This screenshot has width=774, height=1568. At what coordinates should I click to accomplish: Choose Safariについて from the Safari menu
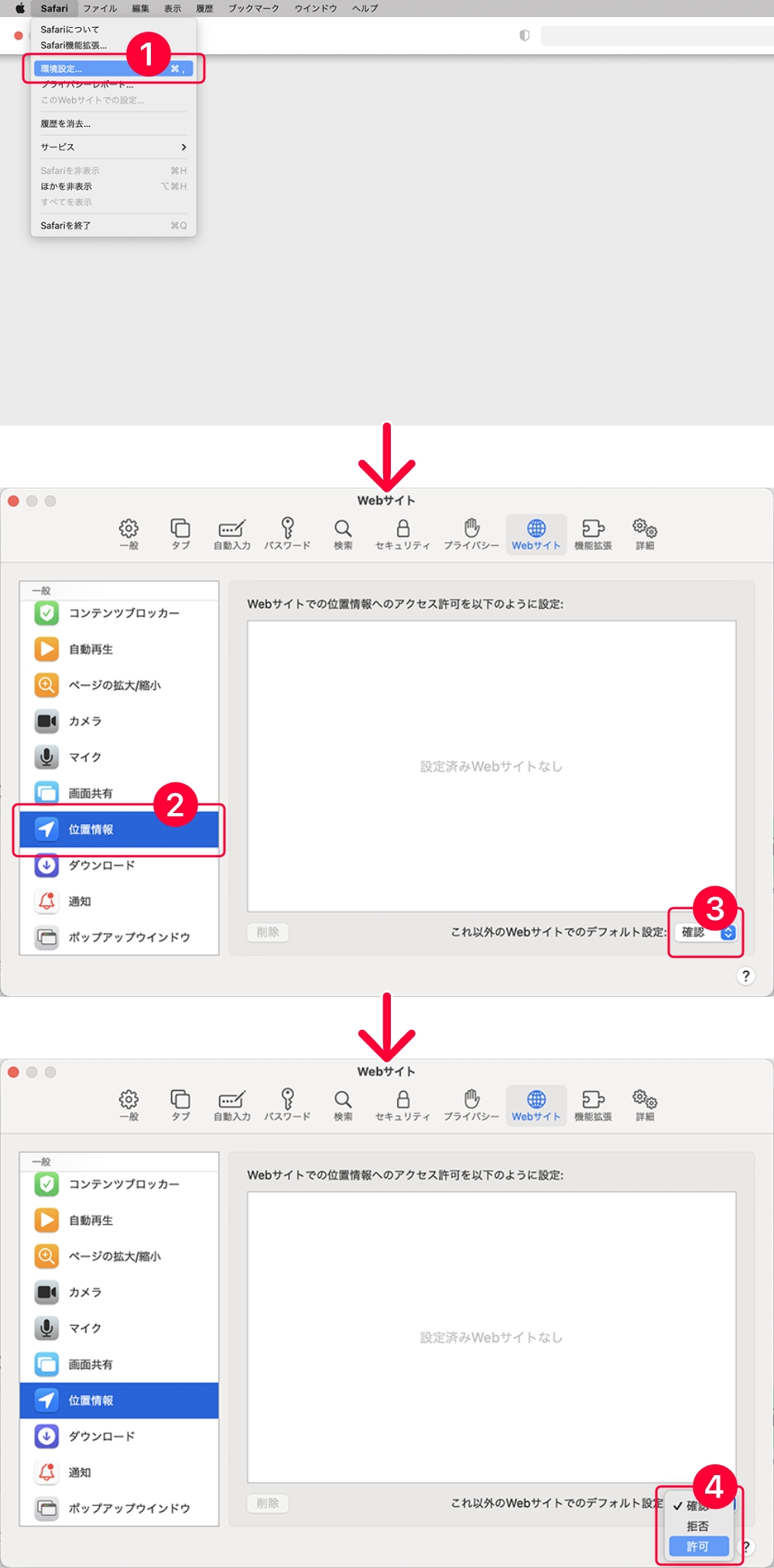(113, 29)
